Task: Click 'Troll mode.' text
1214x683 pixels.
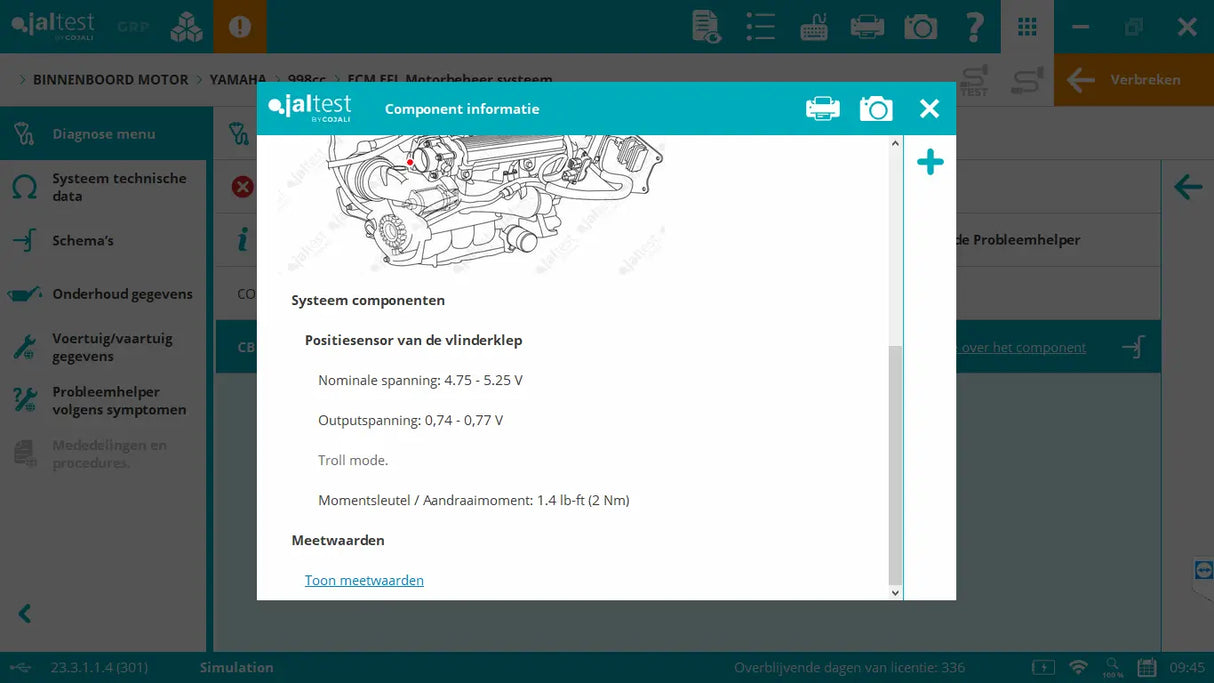Action: [353, 460]
